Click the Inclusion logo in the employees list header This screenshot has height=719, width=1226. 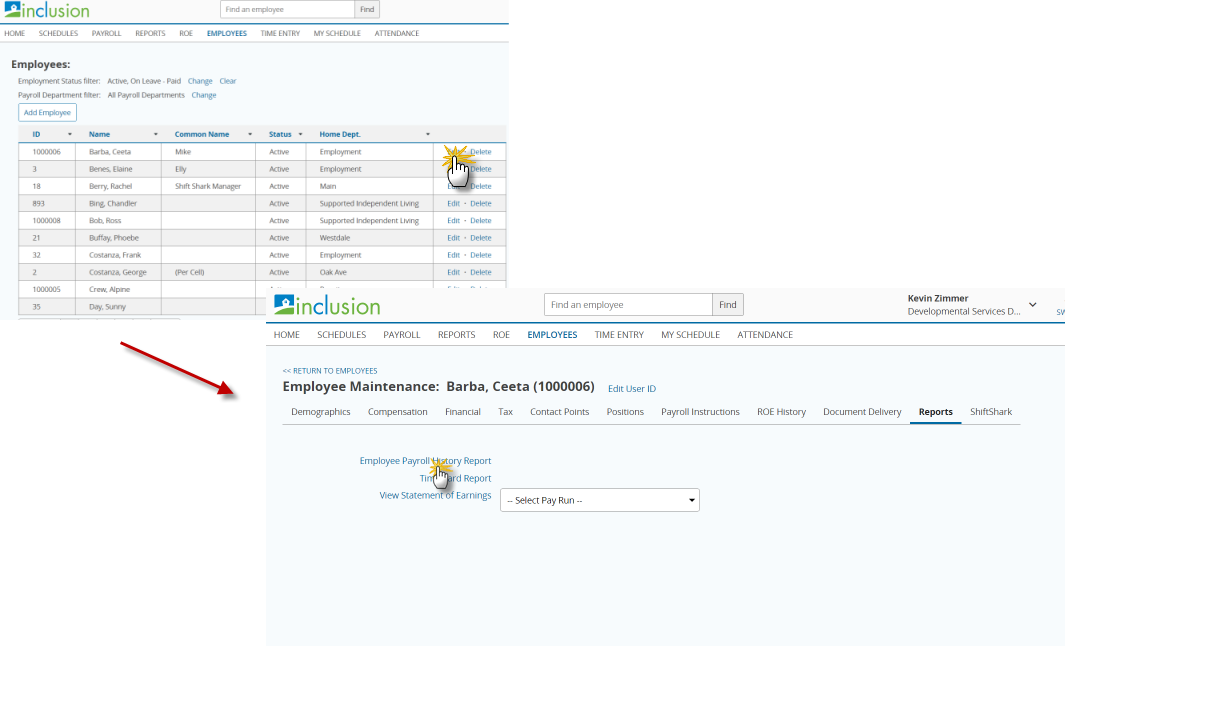tap(47, 10)
